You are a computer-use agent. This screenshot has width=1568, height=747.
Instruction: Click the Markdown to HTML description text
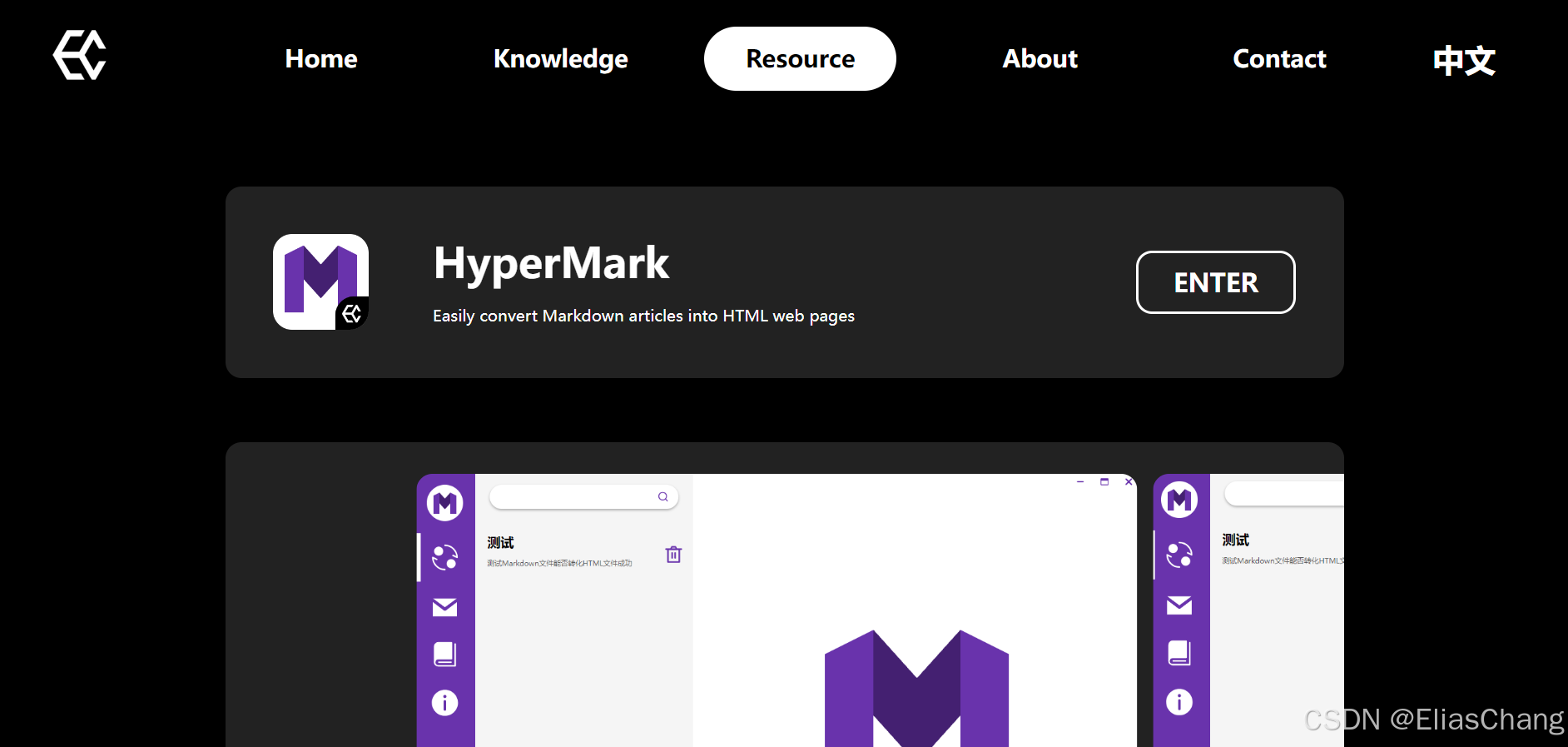643,316
